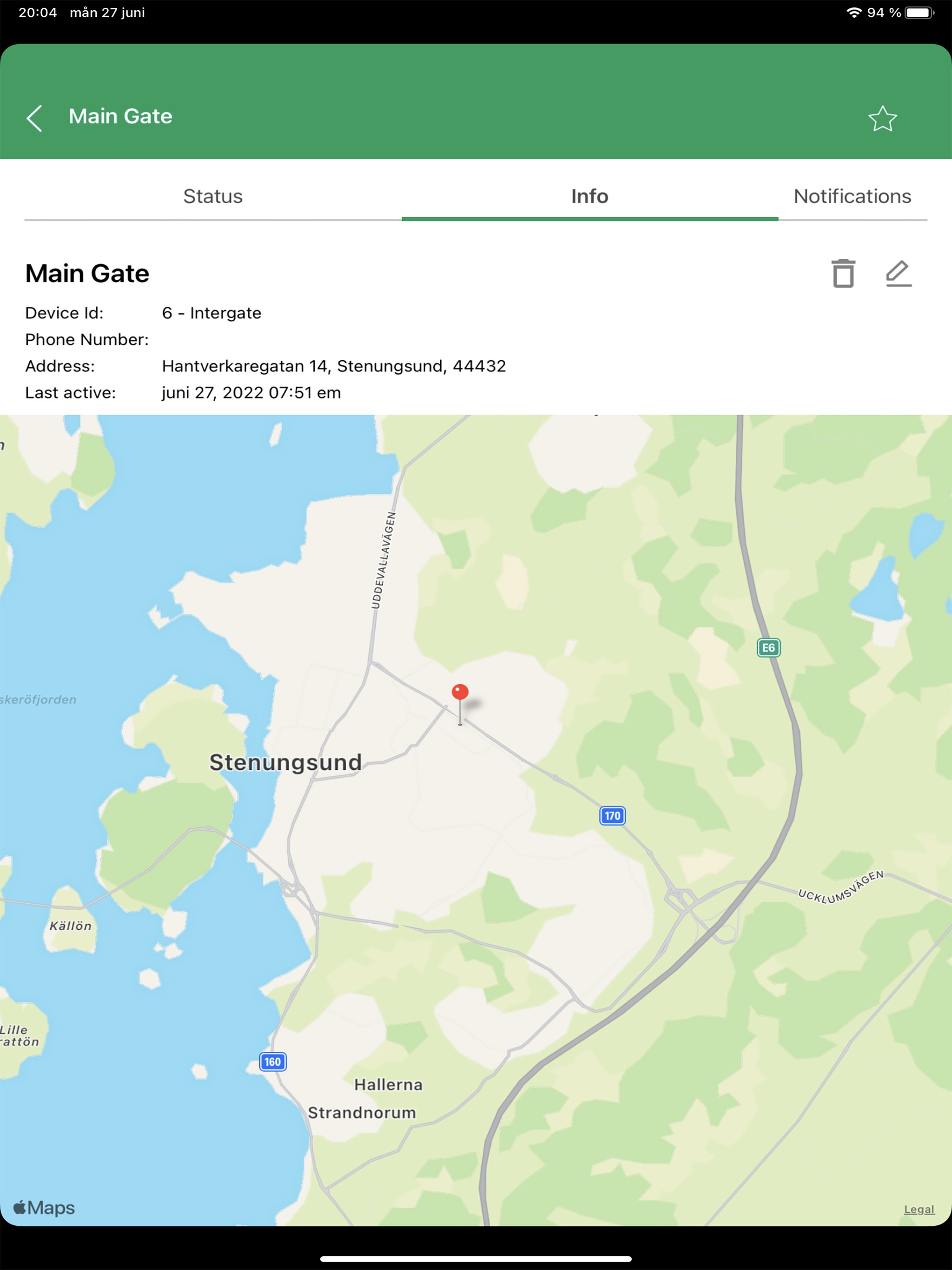Open the Notifications tab

click(x=852, y=196)
